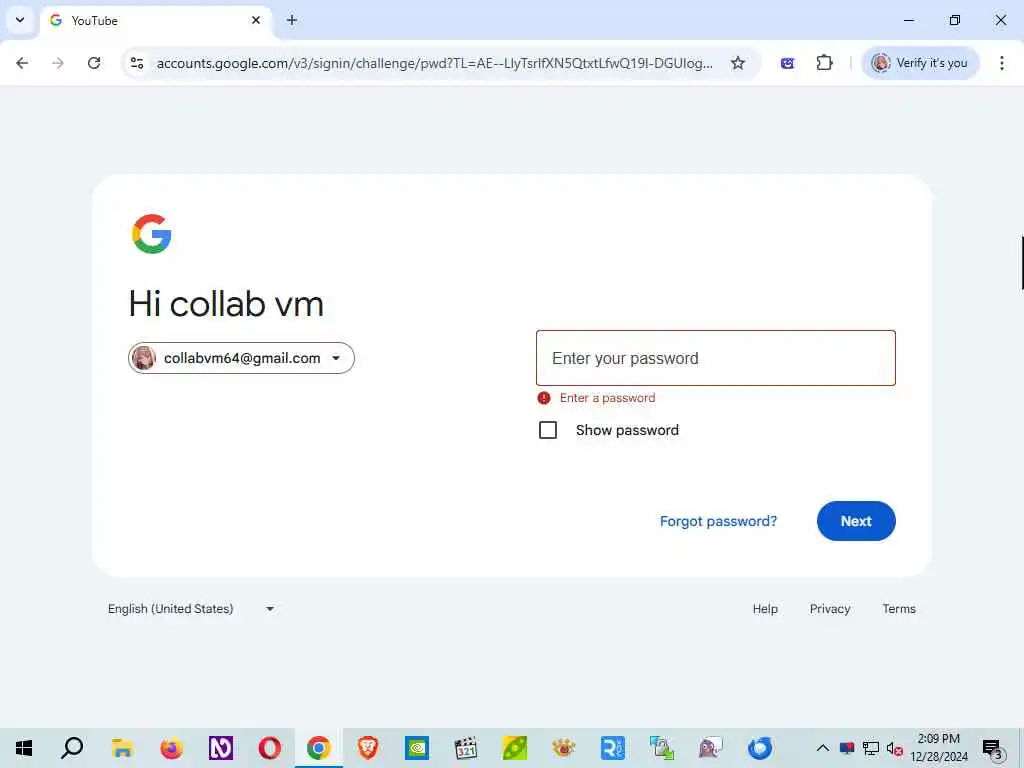Image resolution: width=1024 pixels, height=768 pixels.
Task: Reload the page with the refresh icon
Action: pos(94,63)
